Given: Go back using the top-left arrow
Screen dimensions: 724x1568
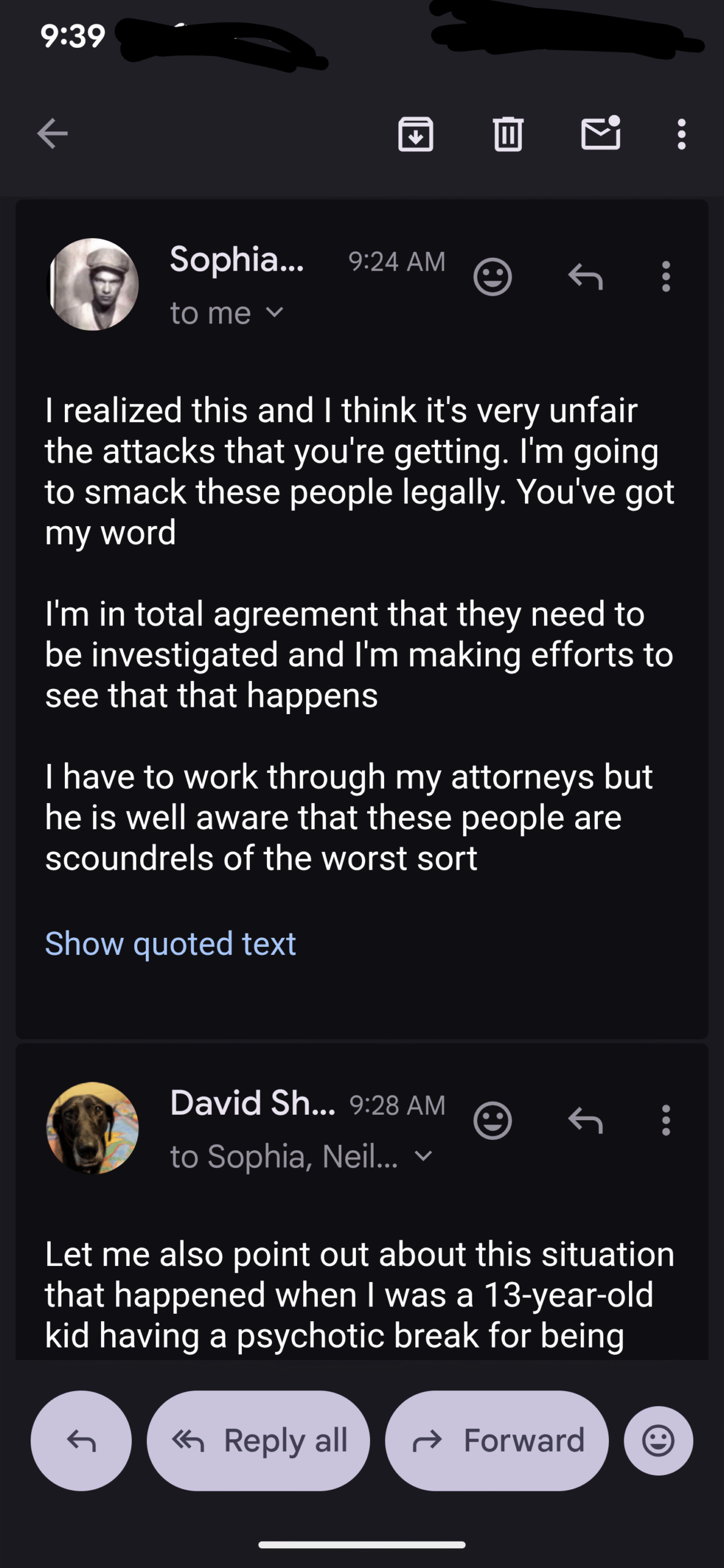Looking at the screenshot, I should [x=52, y=134].
